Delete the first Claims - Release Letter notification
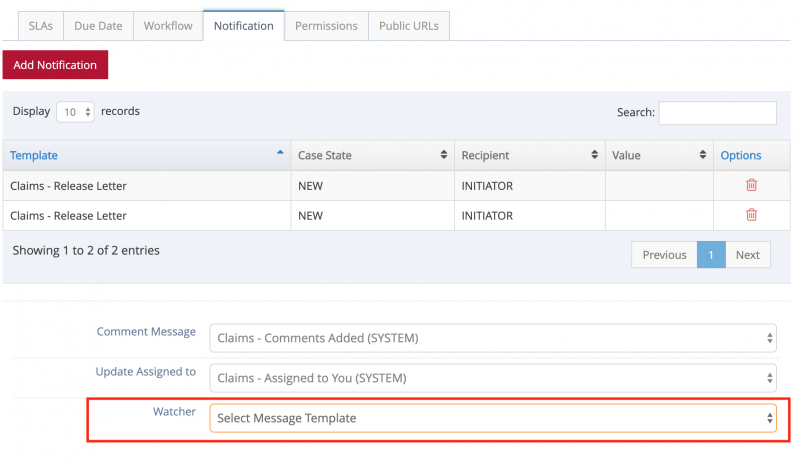This screenshot has height=470, width=800. click(751, 185)
